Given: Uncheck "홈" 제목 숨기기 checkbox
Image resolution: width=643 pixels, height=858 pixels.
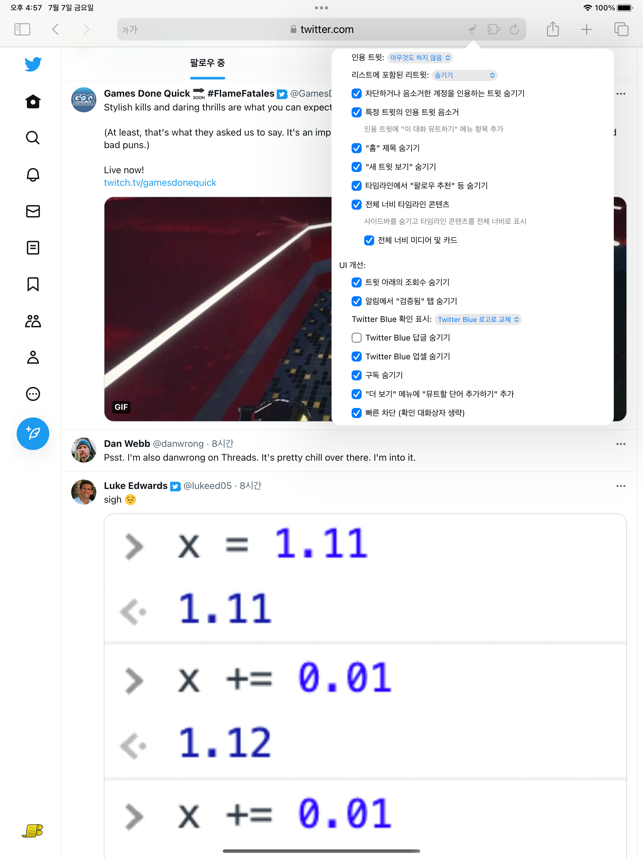Looking at the screenshot, I should coord(356,148).
